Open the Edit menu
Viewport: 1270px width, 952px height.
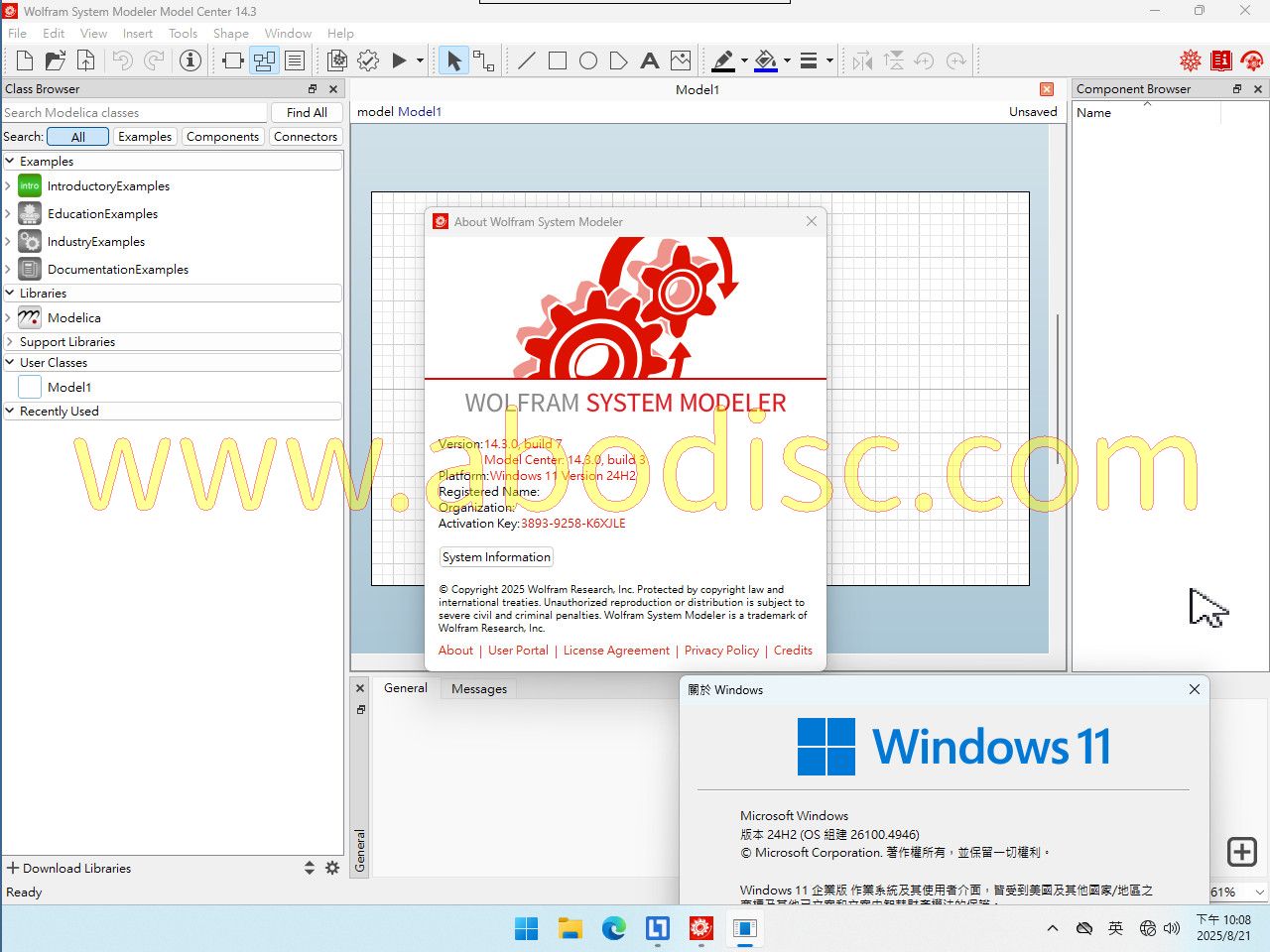click(54, 33)
